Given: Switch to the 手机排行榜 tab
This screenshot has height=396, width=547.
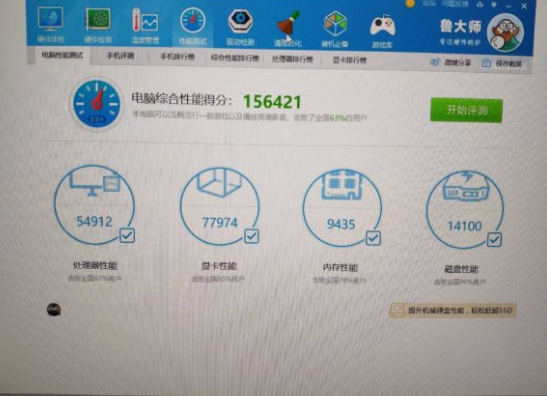Looking at the screenshot, I should (178, 57).
